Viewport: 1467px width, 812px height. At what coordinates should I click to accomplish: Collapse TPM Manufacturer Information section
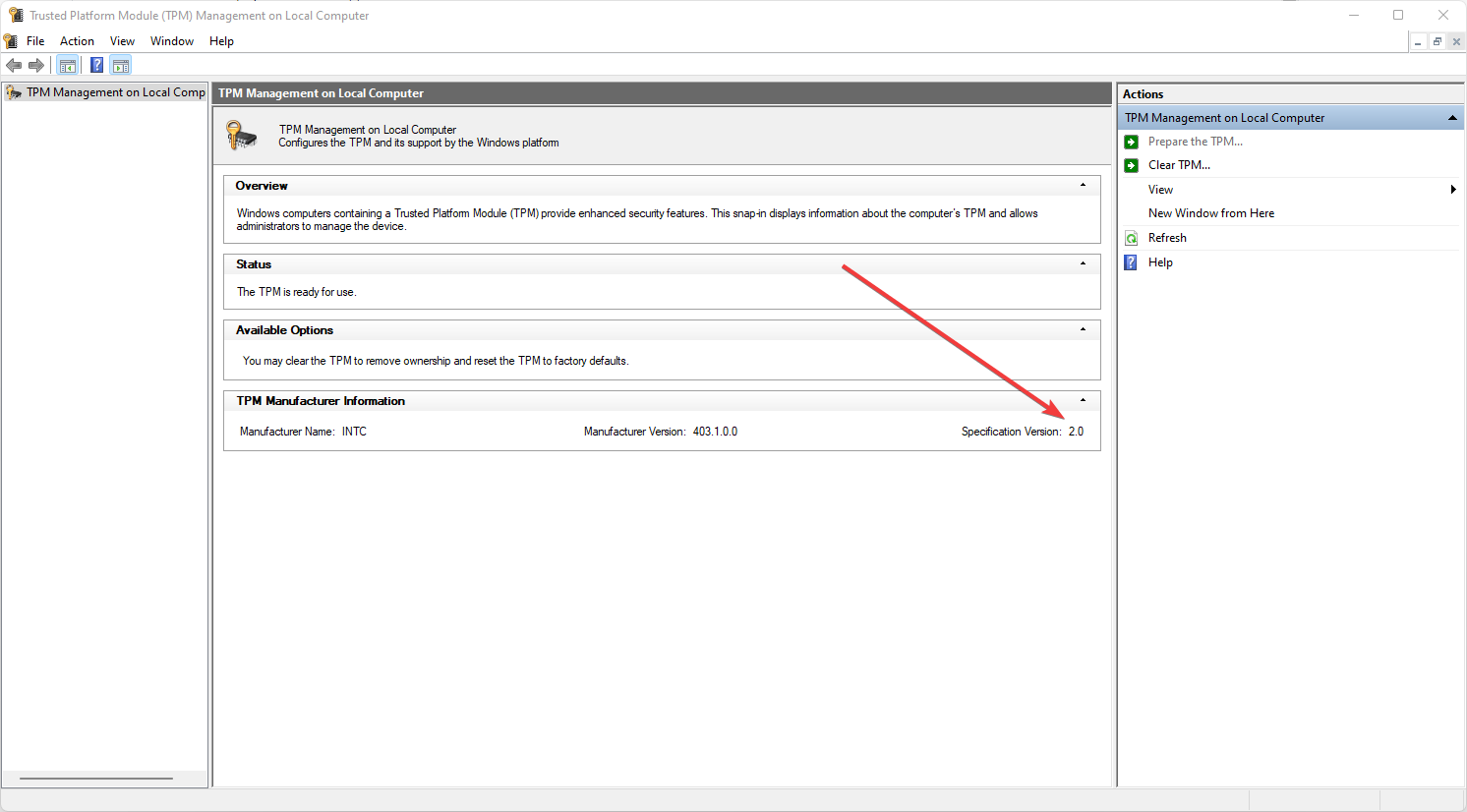pyautogui.click(x=1084, y=400)
